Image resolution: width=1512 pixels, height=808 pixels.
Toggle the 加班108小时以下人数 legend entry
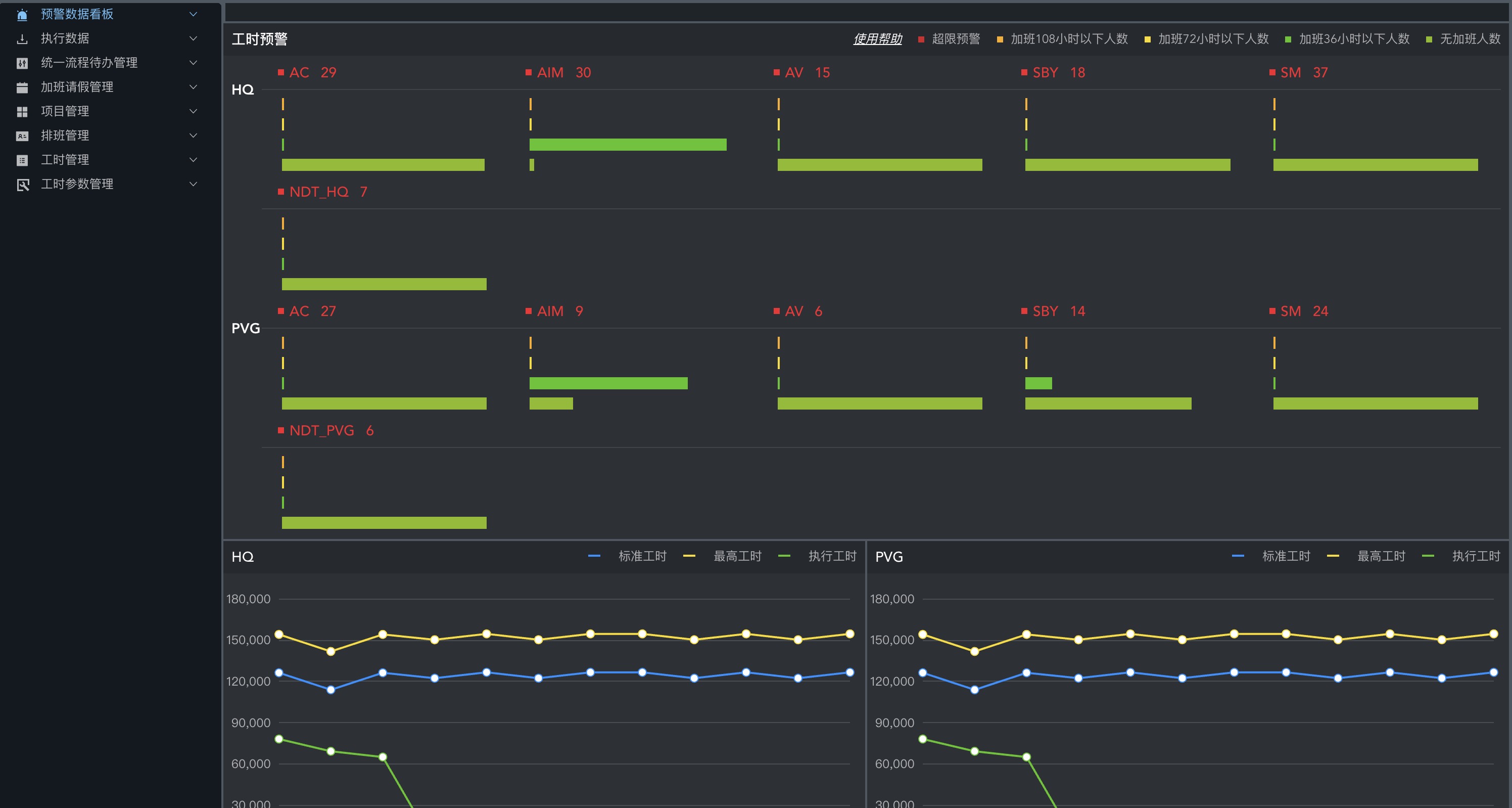tap(1062, 39)
